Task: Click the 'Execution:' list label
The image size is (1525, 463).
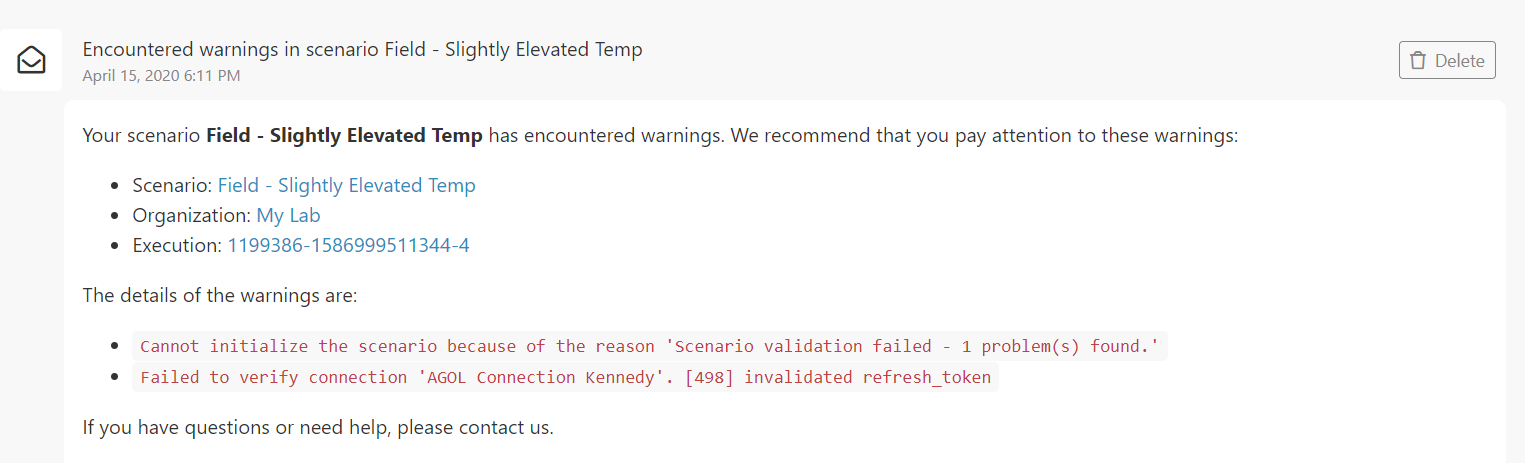Action: click(177, 245)
